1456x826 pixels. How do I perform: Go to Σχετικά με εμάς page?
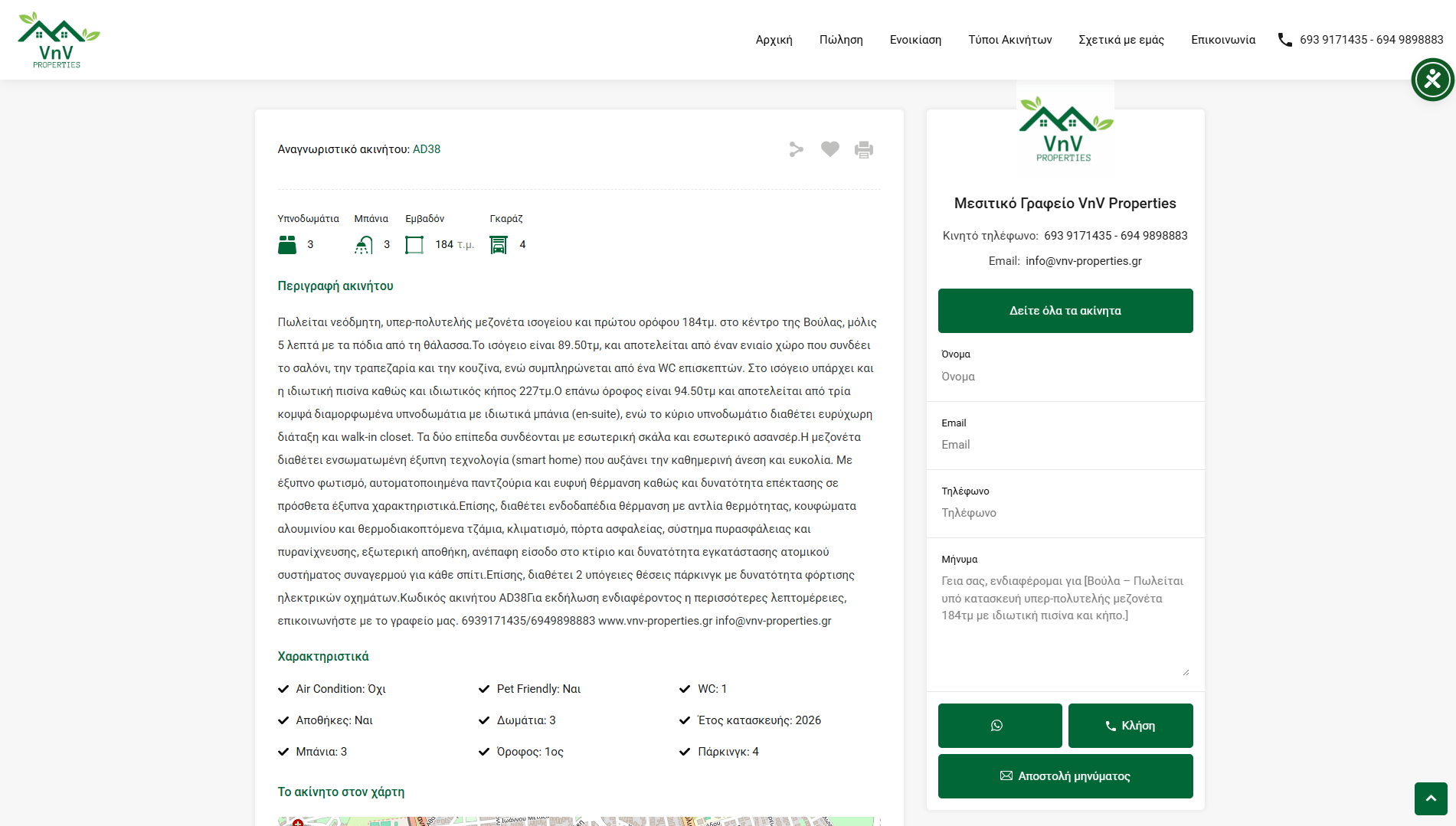[1121, 40]
